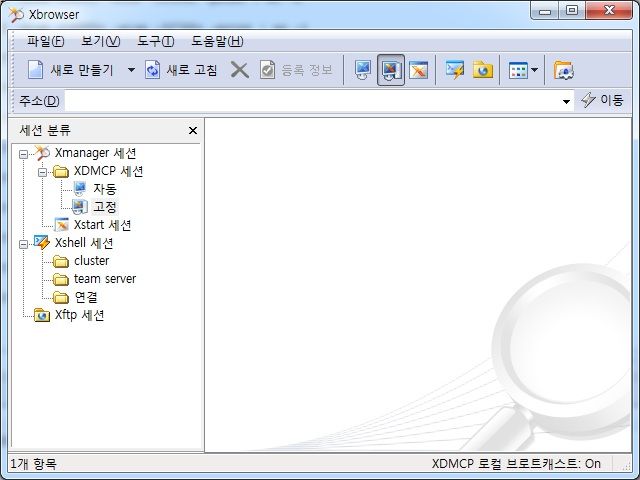Select Xftp 세션 in the tree

(x=80, y=315)
